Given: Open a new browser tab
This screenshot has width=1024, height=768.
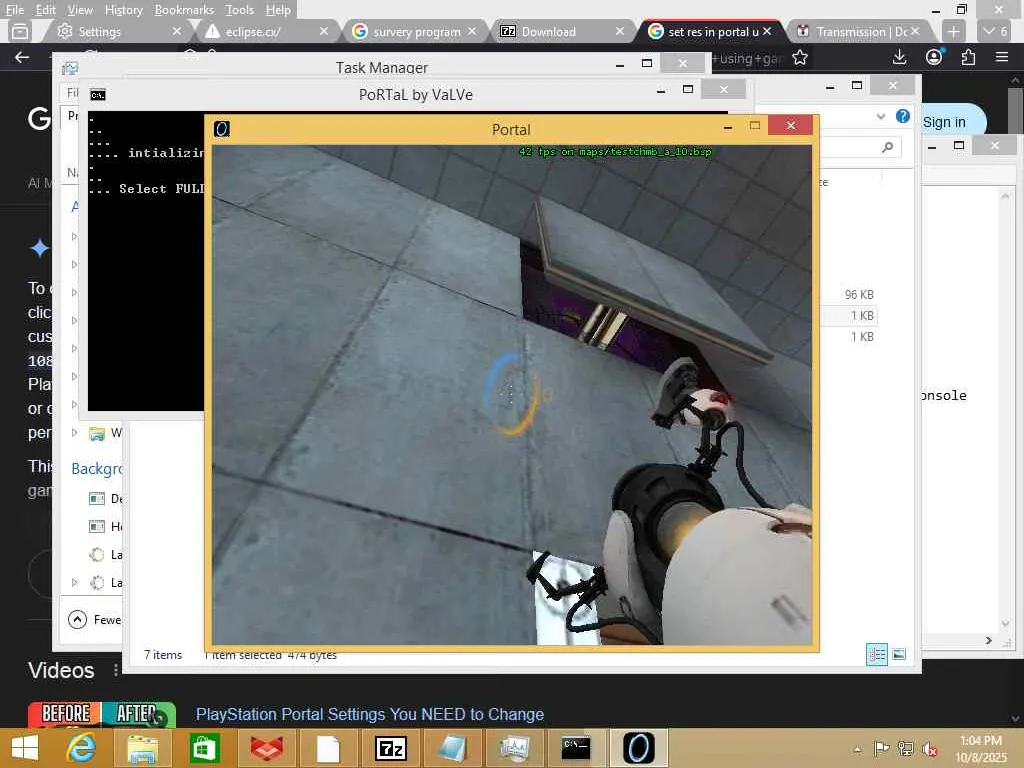Looking at the screenshot, I should coord(953,31).
